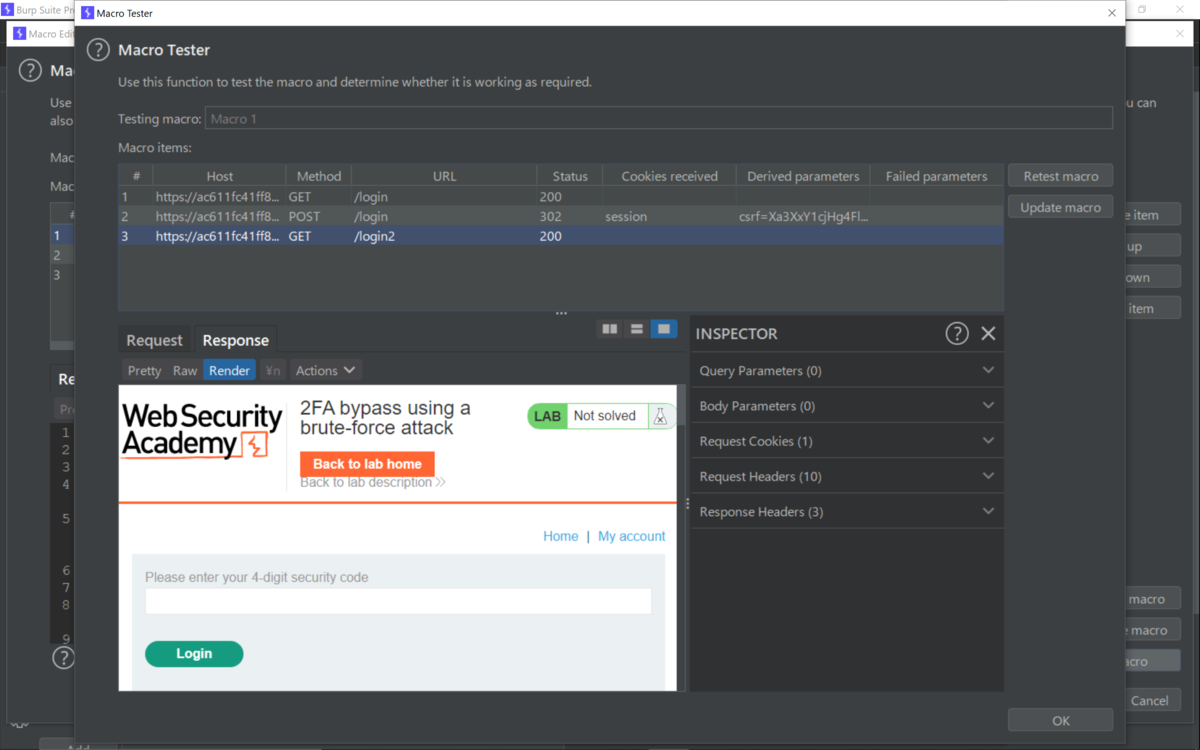1200x750 pixels.
Task: Click the Not solved lab status label
Action: (x=605, y=416)
